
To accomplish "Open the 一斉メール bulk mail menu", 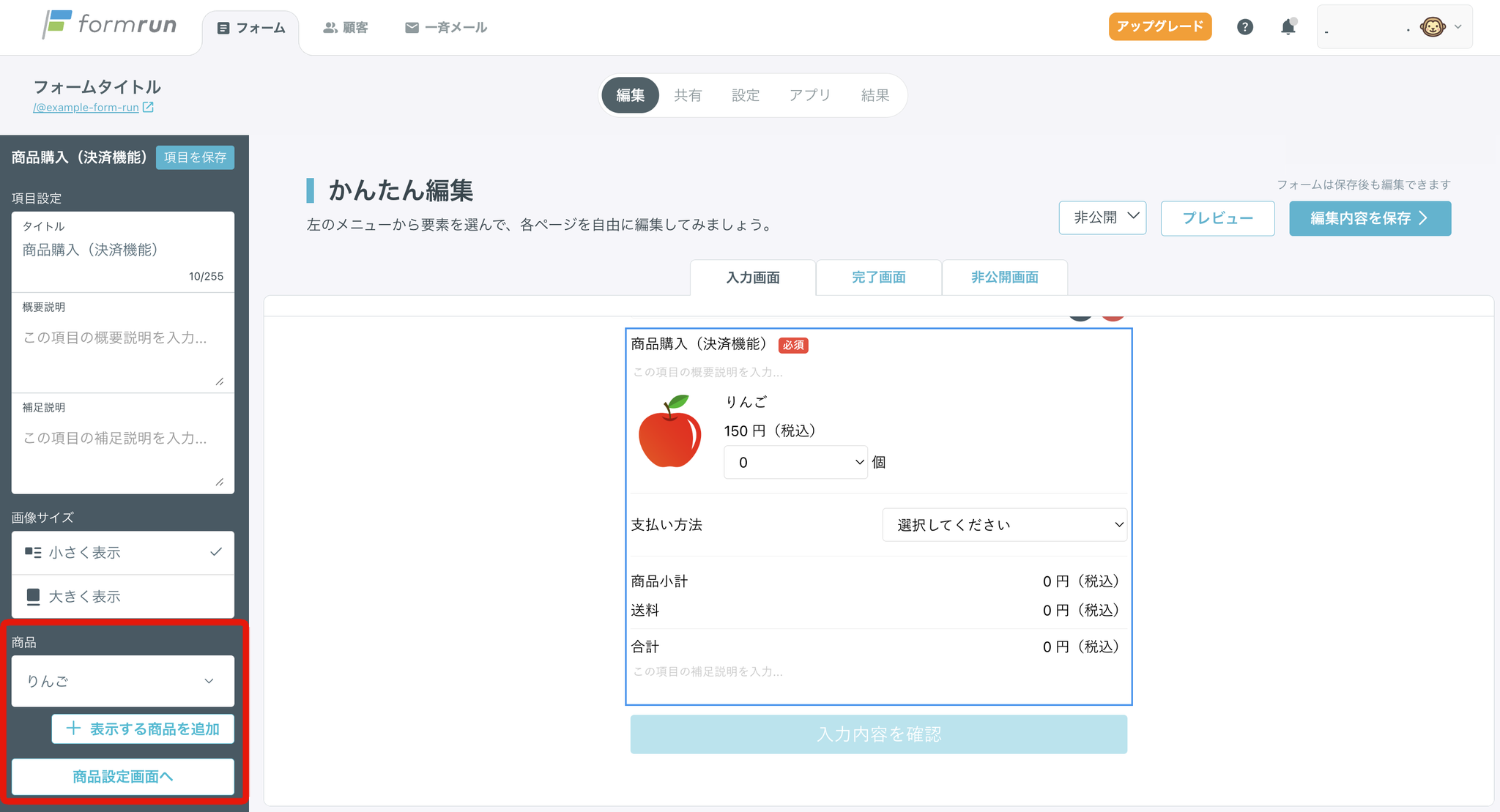I will (x=445, y=28).
